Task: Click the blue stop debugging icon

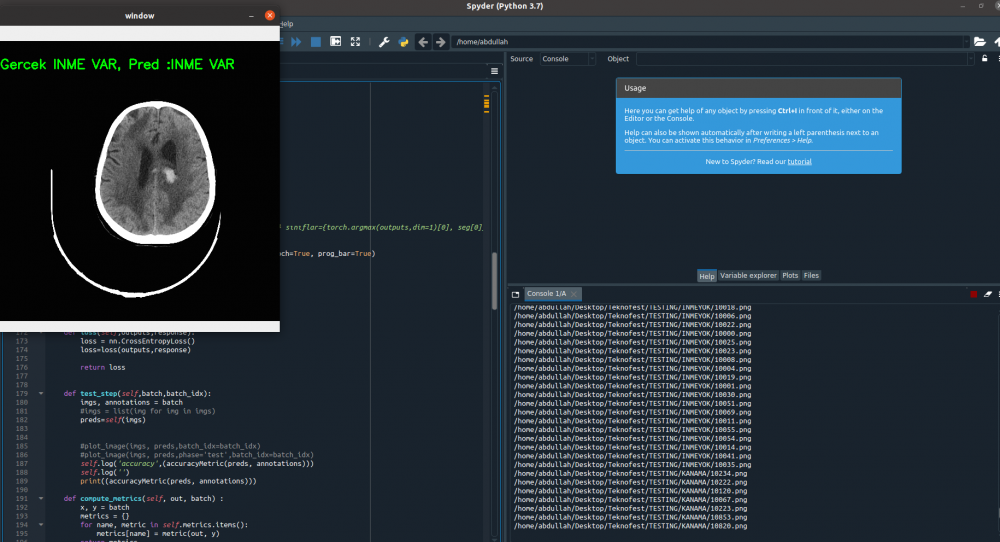Action: pos(316,42)
